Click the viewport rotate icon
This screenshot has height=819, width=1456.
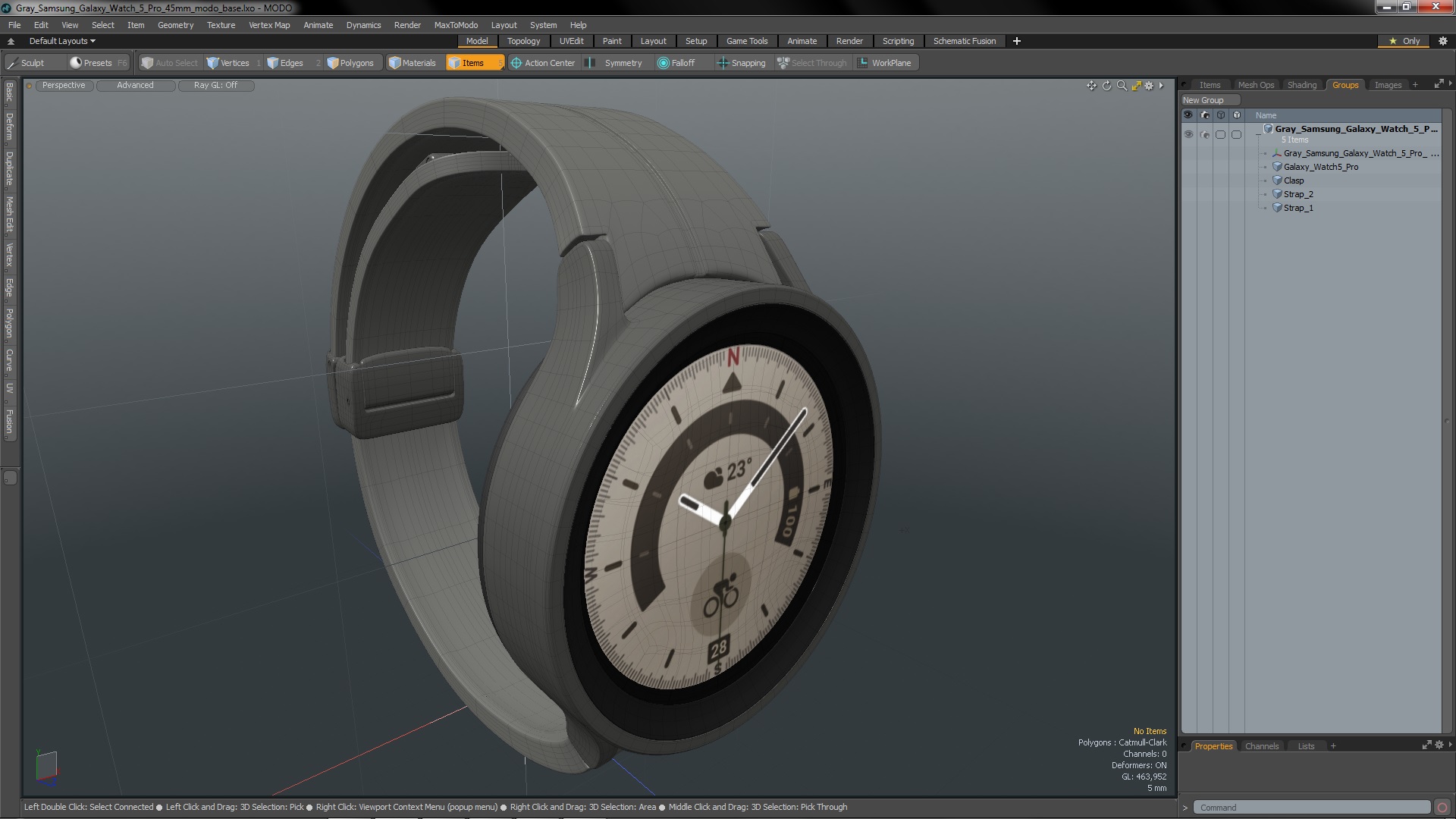pyautogui.click(x=1106, y=86)
